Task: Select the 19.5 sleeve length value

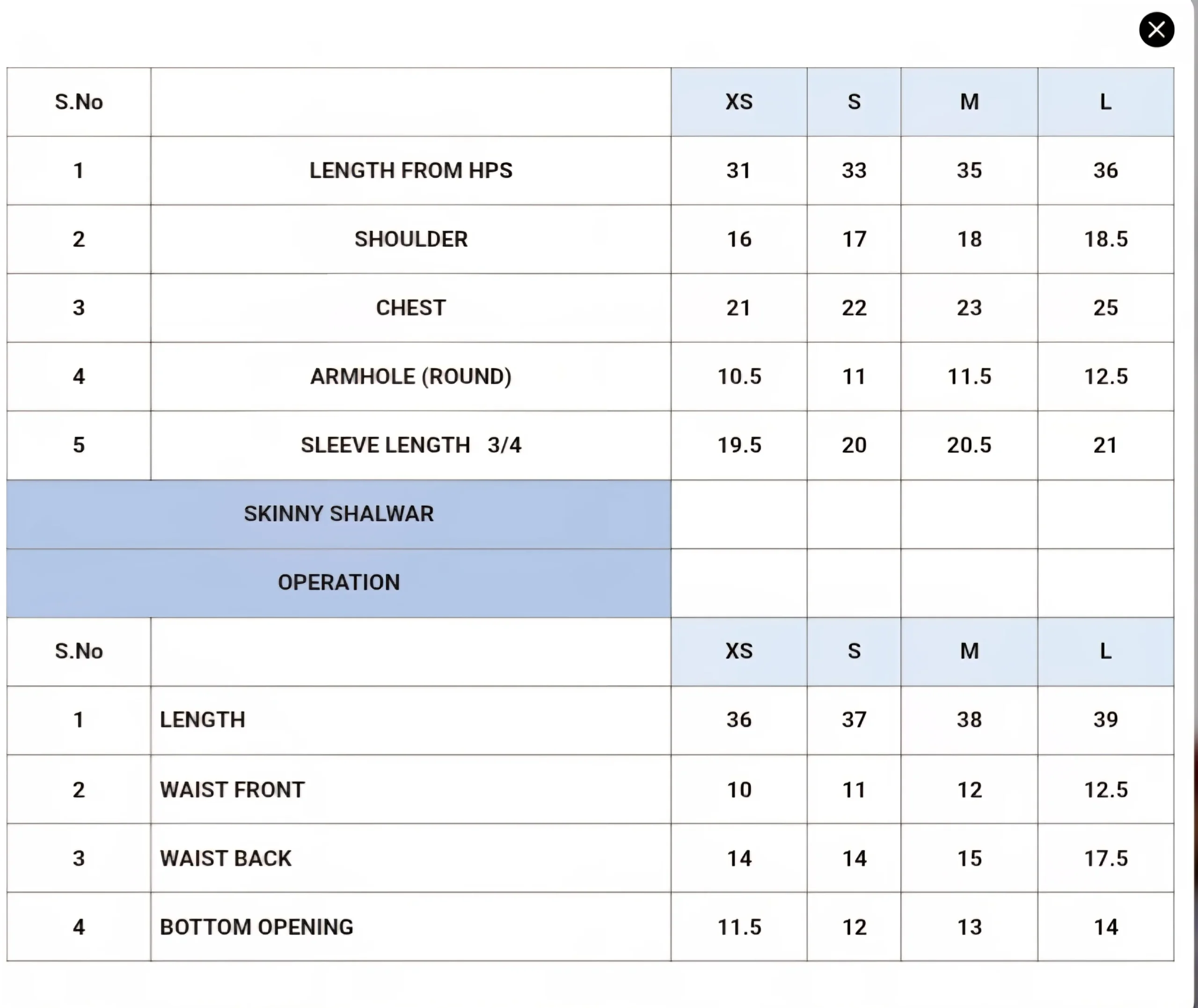Action: (x=739, y=445)
